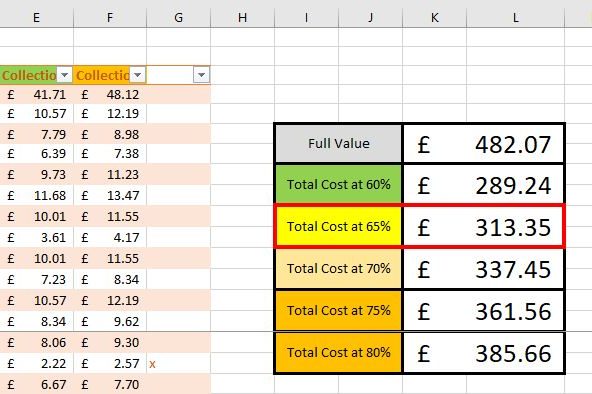Select column G header

[179, 17]
